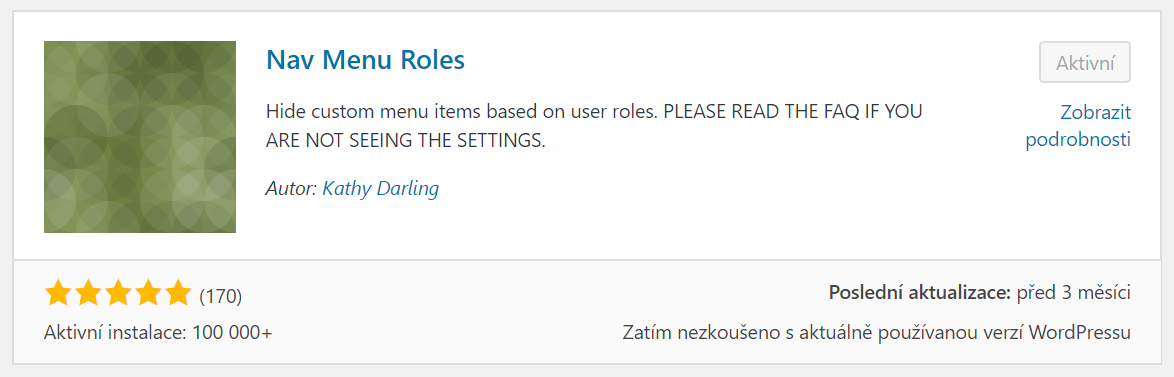1174x377 pixels.
Task: Click the second rating star
Action: pos(88,294)
